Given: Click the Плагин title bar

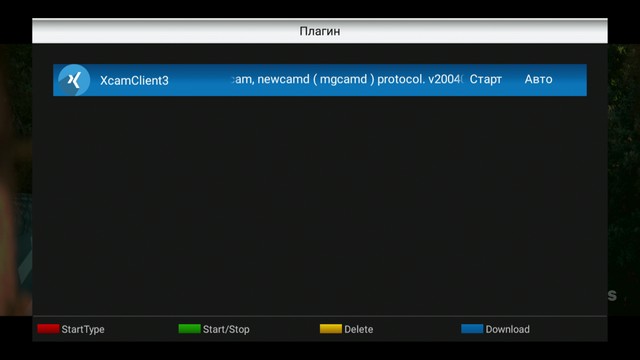Looking at the screenshot, I should (x=320, y=31).
